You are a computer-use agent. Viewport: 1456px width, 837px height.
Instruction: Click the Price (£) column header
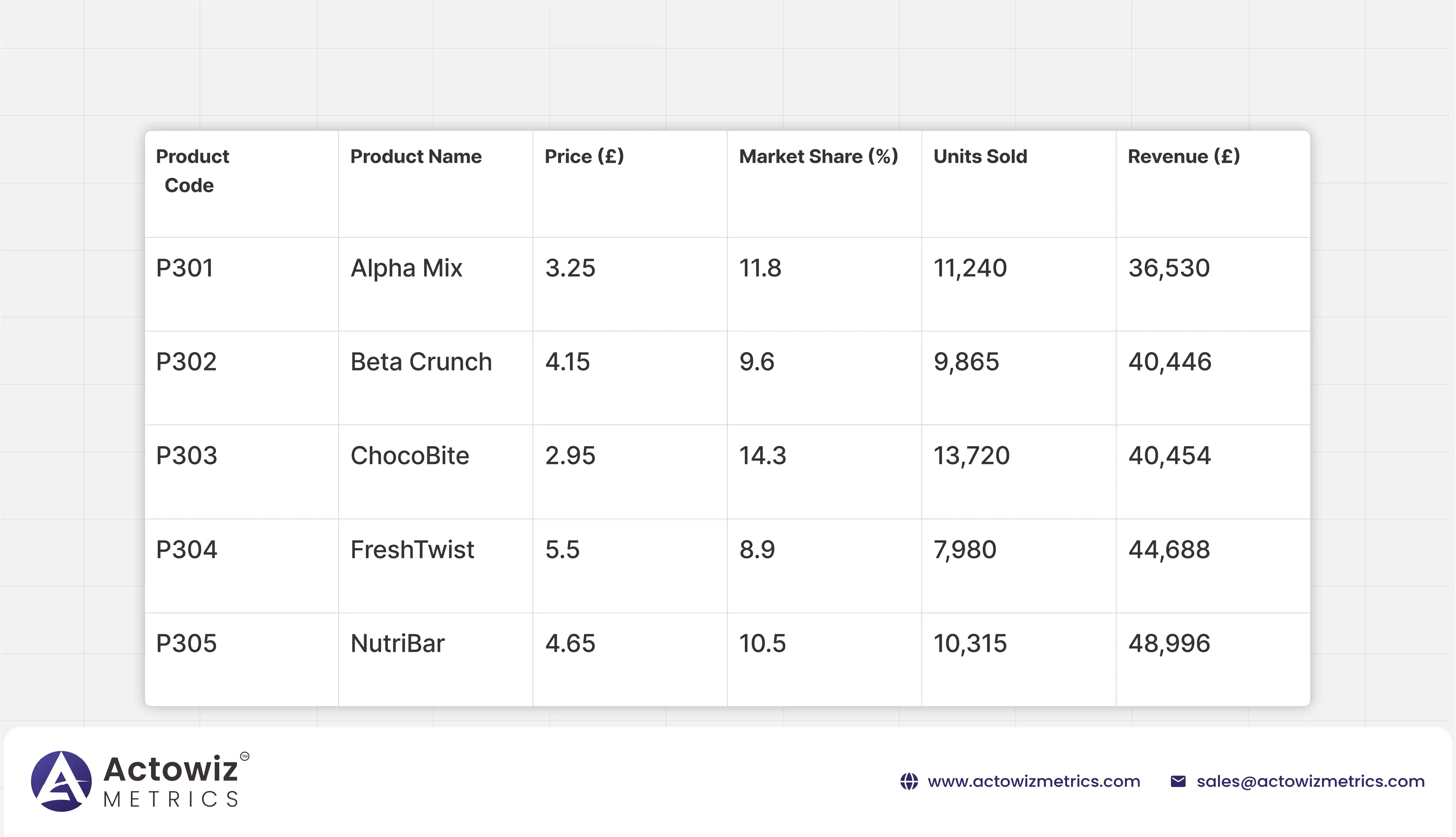584,156
